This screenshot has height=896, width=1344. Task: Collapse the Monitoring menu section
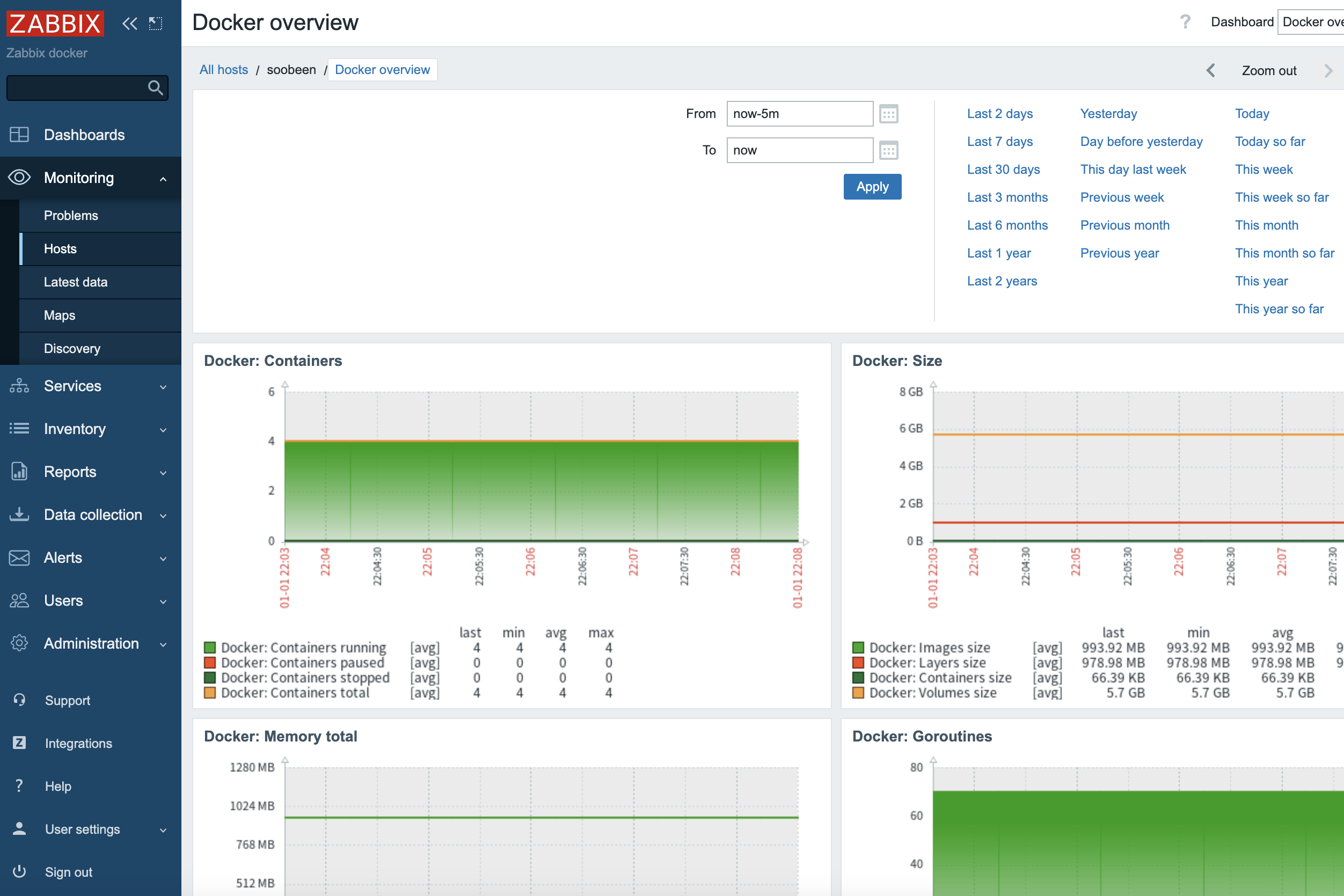coord(163,178)
